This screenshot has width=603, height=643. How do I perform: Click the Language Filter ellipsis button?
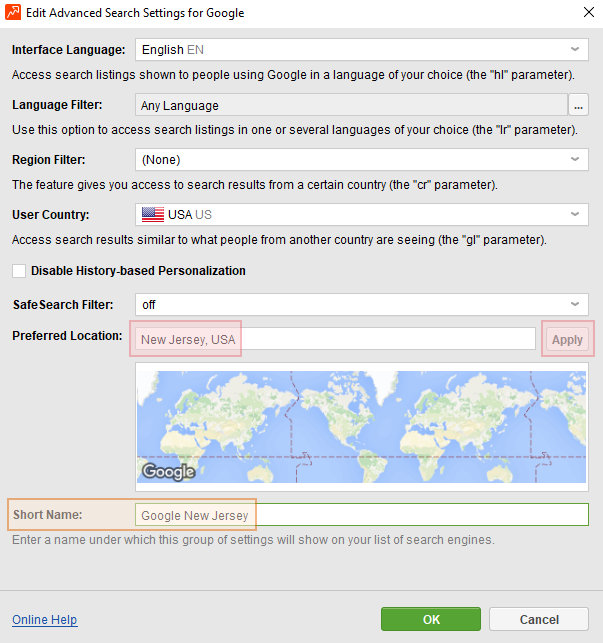click(x=578, y=105)
